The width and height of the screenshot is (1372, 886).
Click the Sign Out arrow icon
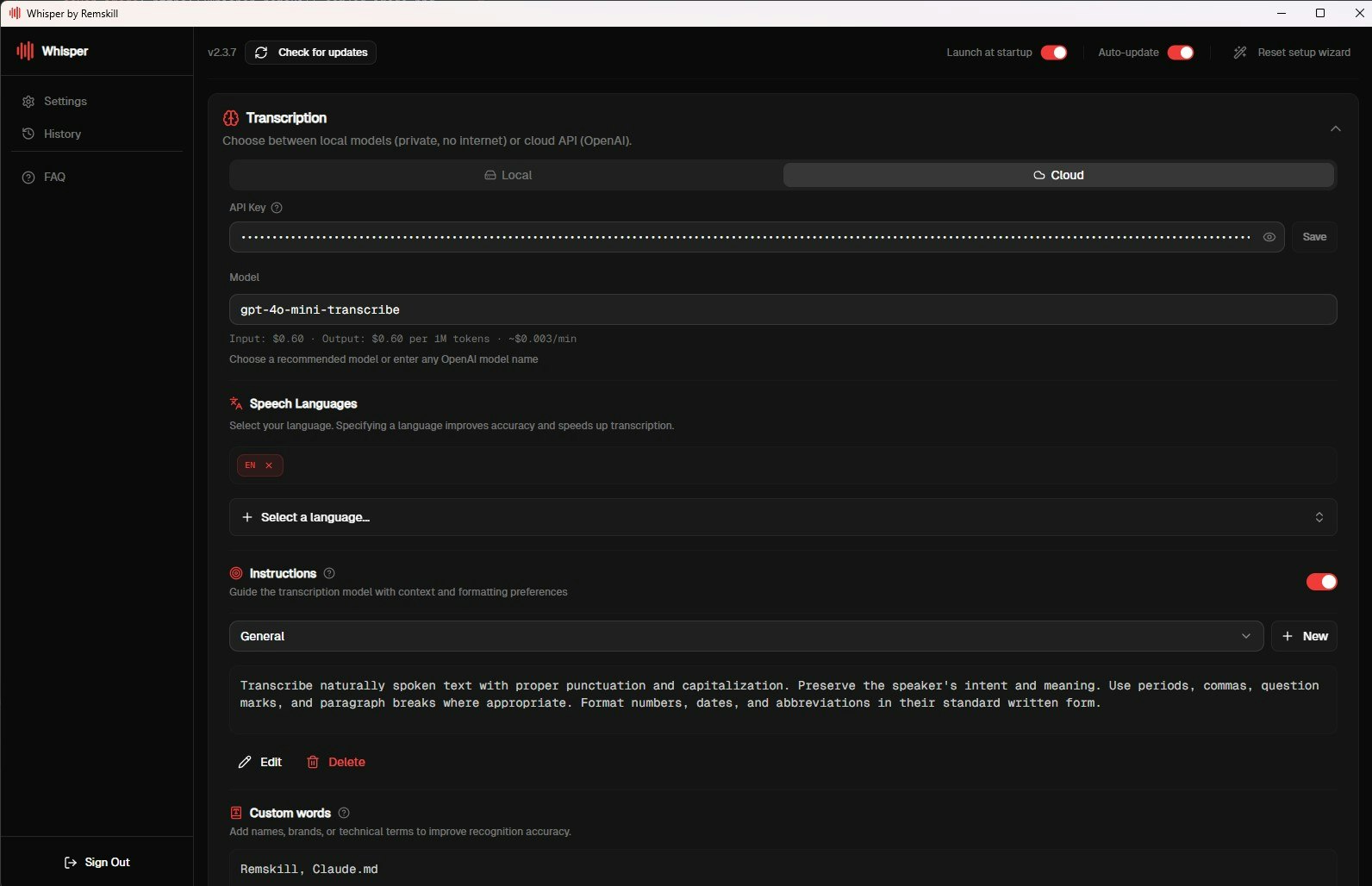coord(71,863)
